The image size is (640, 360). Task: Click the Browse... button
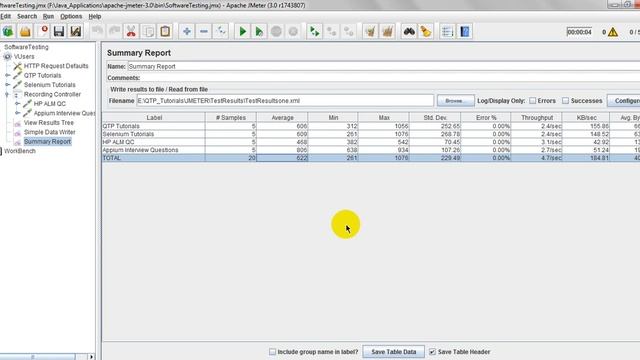point(456,100)
